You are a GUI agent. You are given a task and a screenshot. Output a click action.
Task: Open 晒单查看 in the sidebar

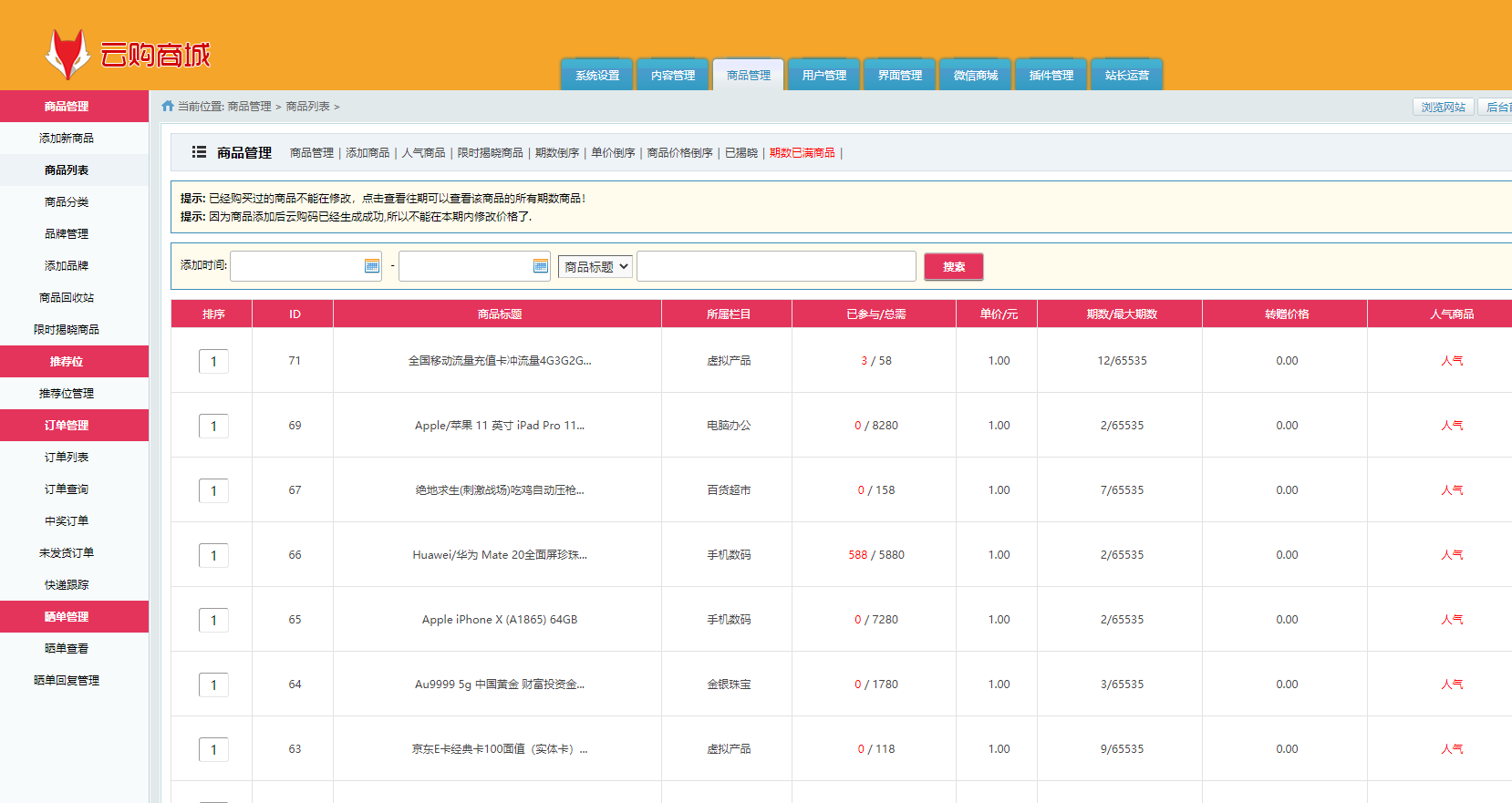(x=67, y=648)
